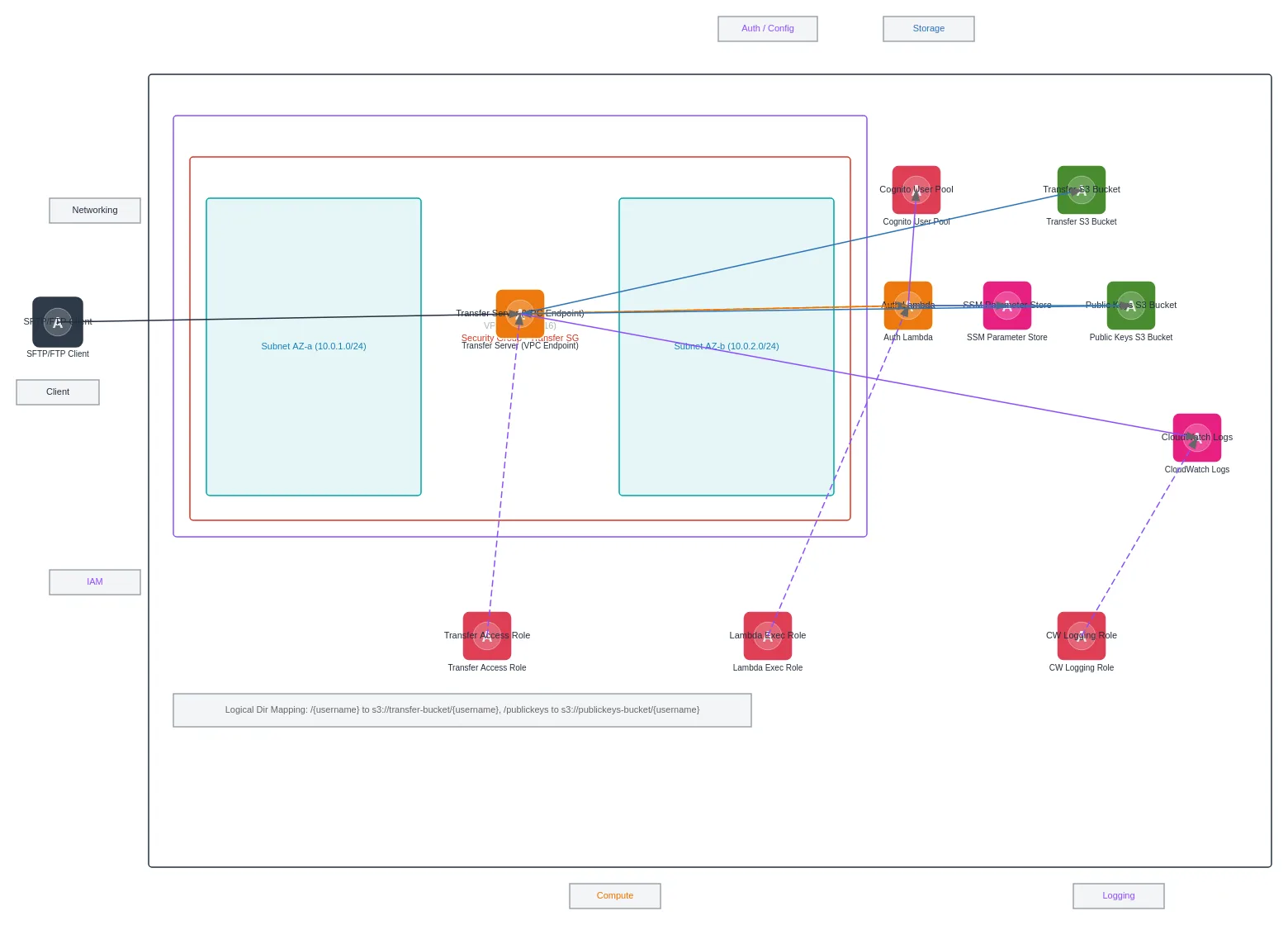1288x925 pixels.
Task: Click the 'Transfer S3 Bucket' caption below icon
Action: click(1082, 222)
